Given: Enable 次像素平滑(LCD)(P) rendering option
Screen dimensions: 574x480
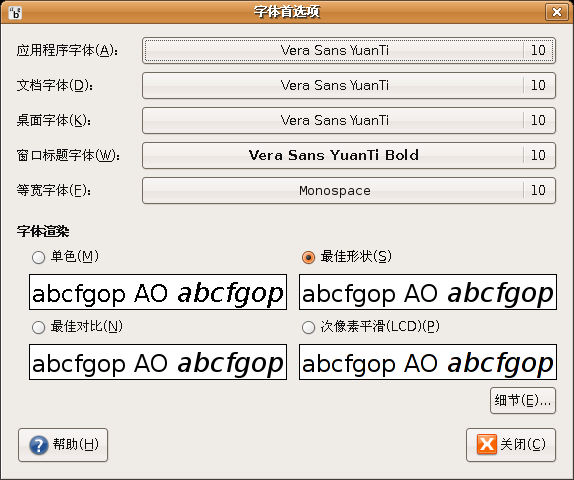Looking at the screenshot, I should [308, 327].
